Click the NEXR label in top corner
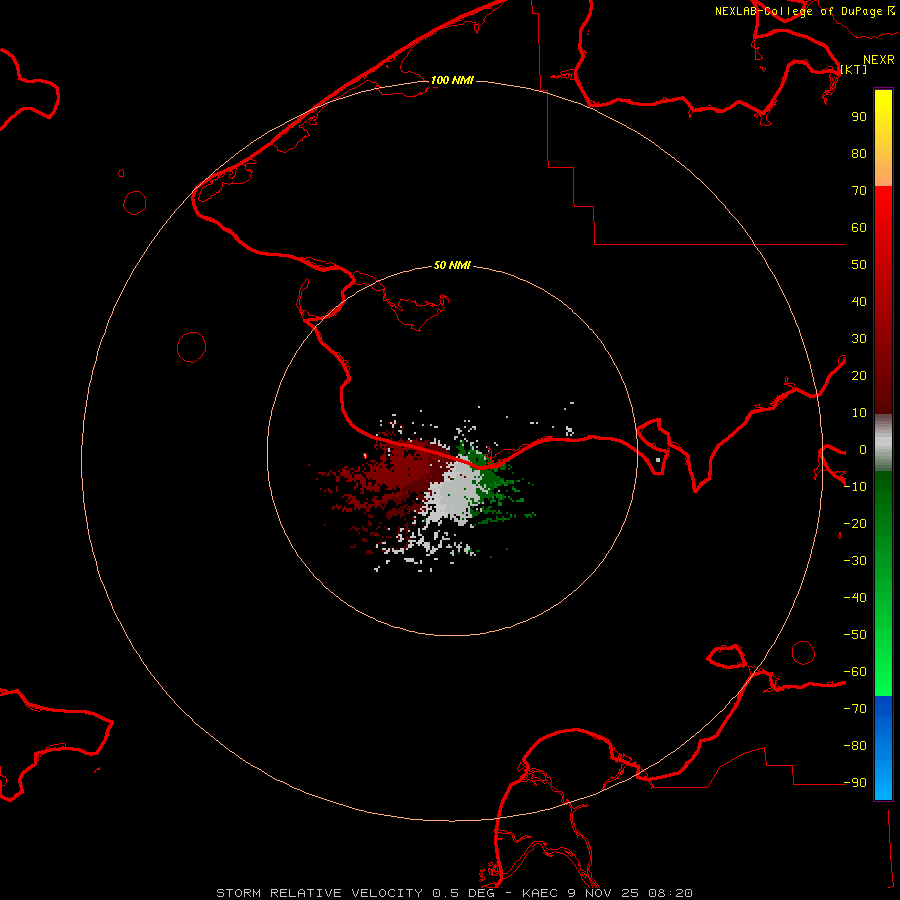The height and width of the screenshot is (900, 900). tap(878, 60)
